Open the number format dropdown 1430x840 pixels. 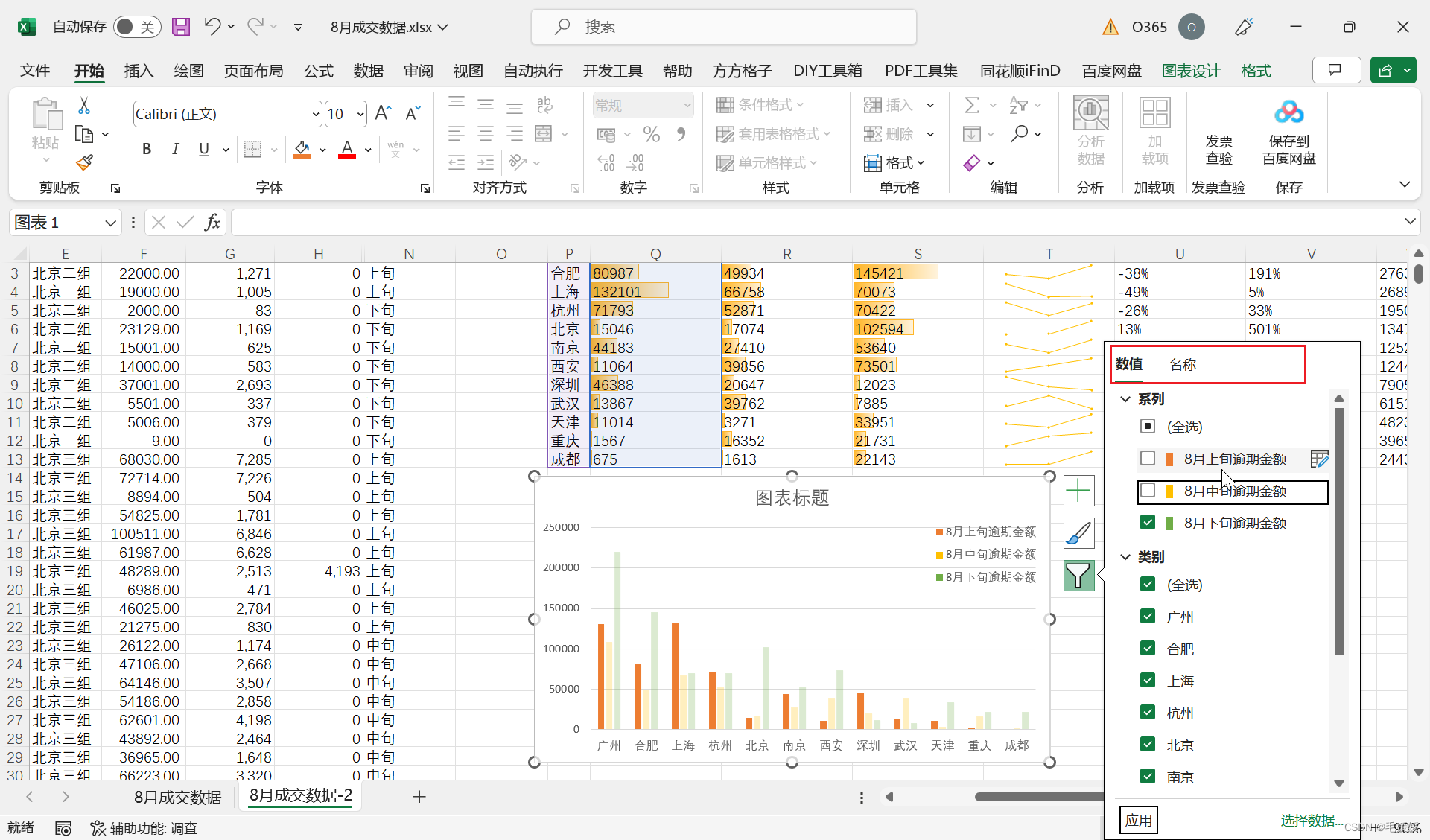pyautogui.click(x=687, y=105)
